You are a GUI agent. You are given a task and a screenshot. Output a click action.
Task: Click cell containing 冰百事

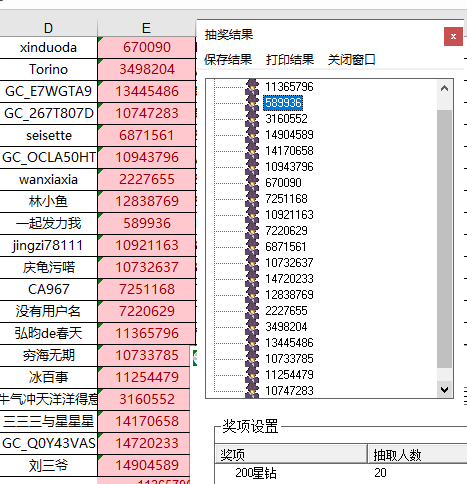[x=48, y=378]
